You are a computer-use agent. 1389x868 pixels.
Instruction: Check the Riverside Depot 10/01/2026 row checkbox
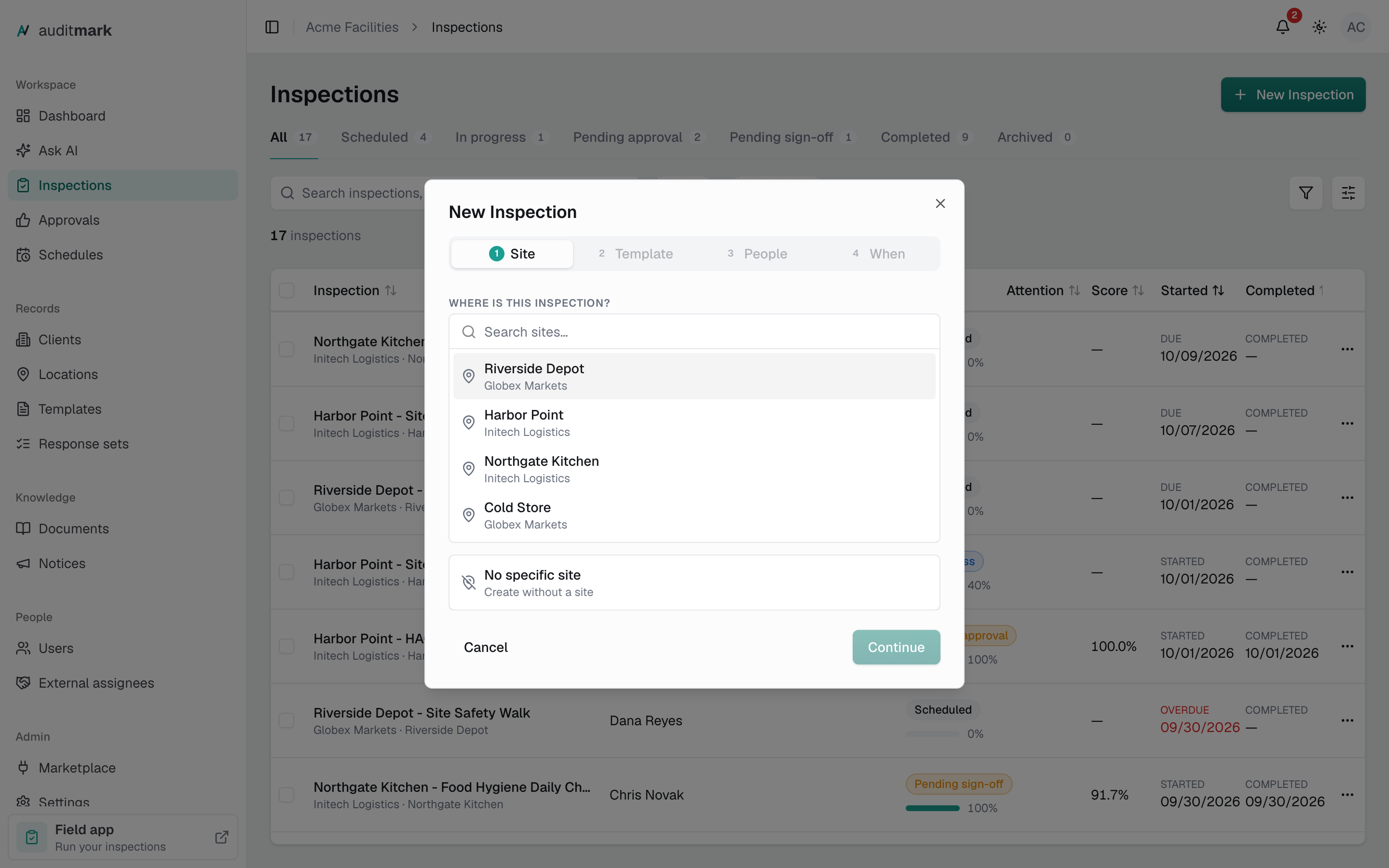point(286,498)
